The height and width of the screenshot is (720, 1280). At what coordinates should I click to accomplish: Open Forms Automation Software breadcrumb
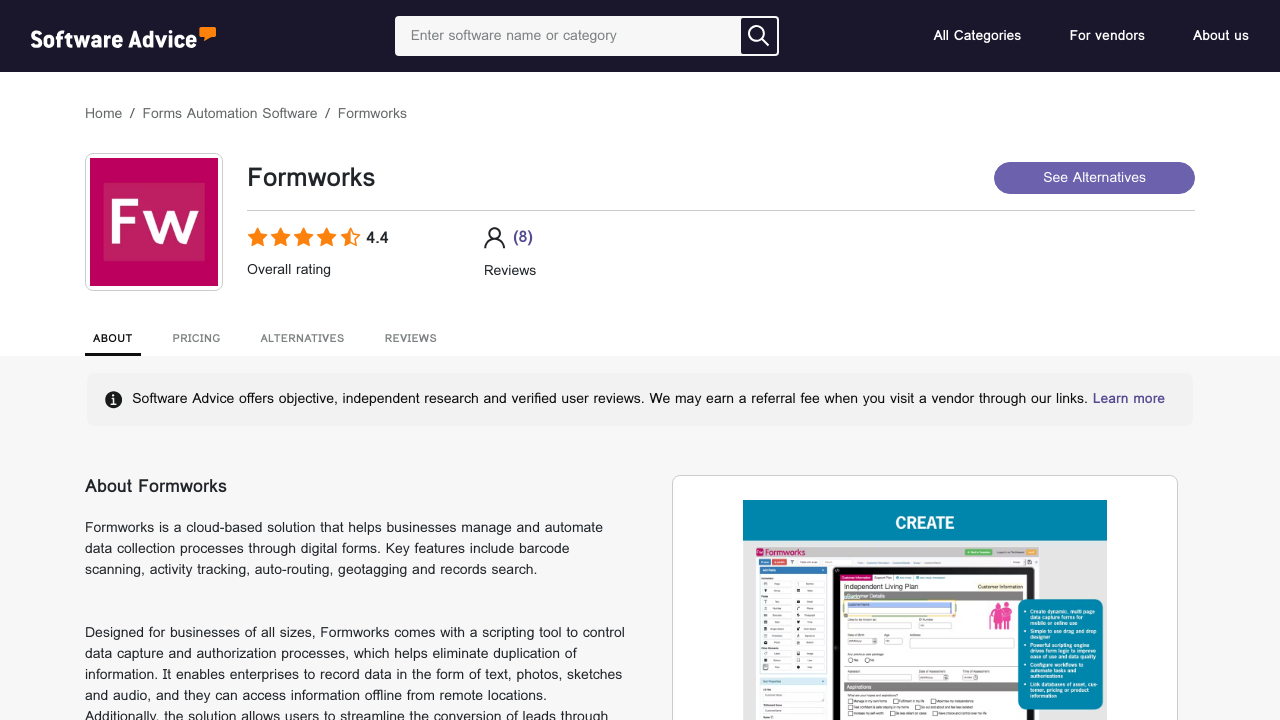click(x=230, y=114)
